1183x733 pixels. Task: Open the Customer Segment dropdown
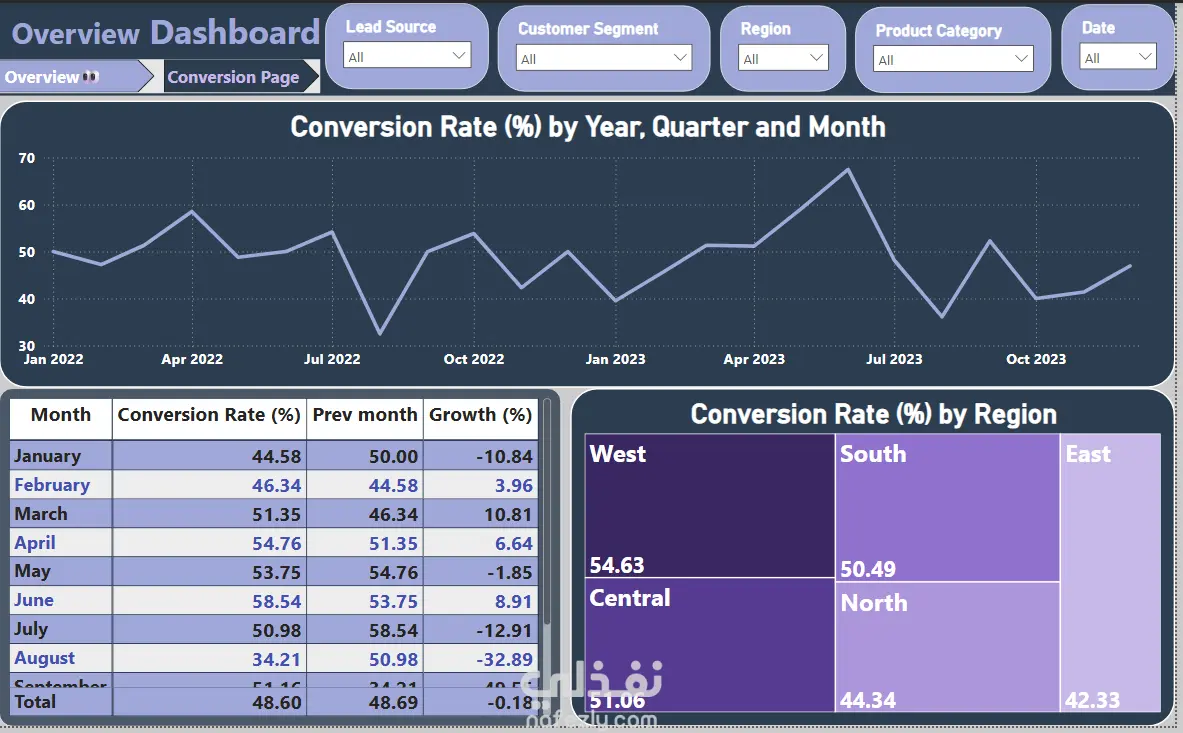click(604, 57)
